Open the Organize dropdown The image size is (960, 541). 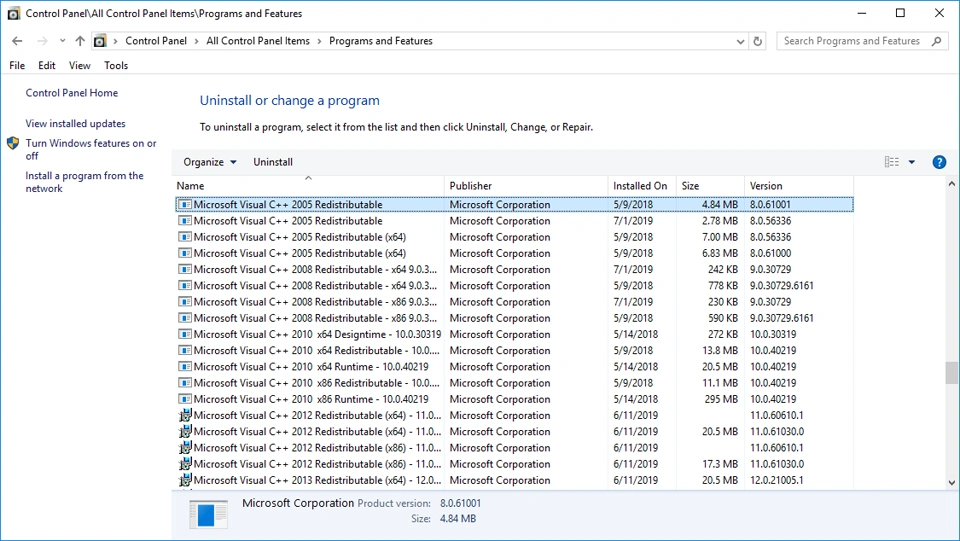click(x=210, y=162)
